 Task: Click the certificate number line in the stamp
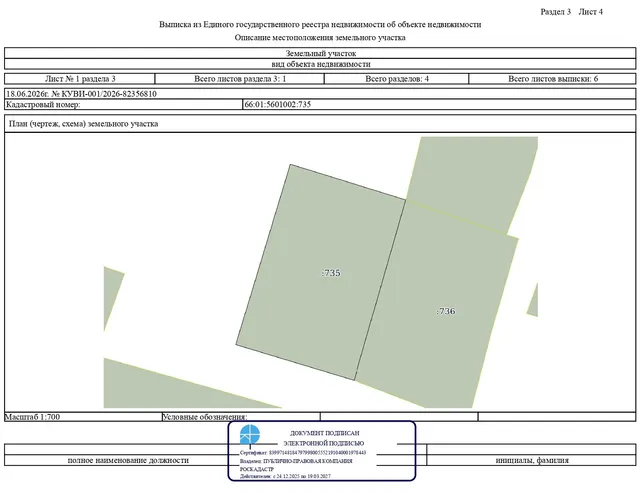(x=303, y=453)
